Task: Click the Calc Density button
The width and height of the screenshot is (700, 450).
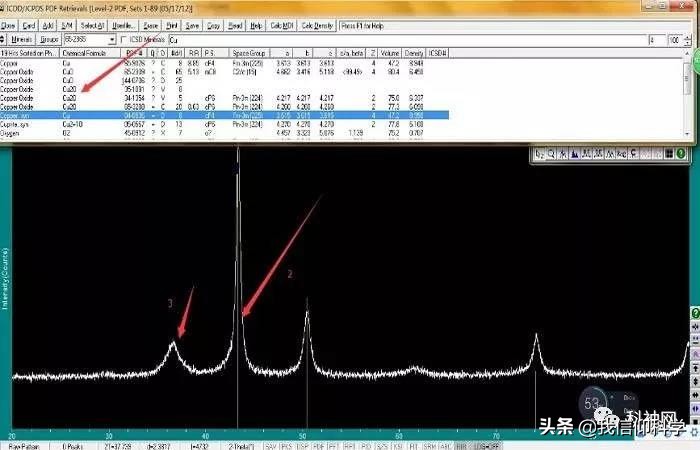Action: (317, 26)
